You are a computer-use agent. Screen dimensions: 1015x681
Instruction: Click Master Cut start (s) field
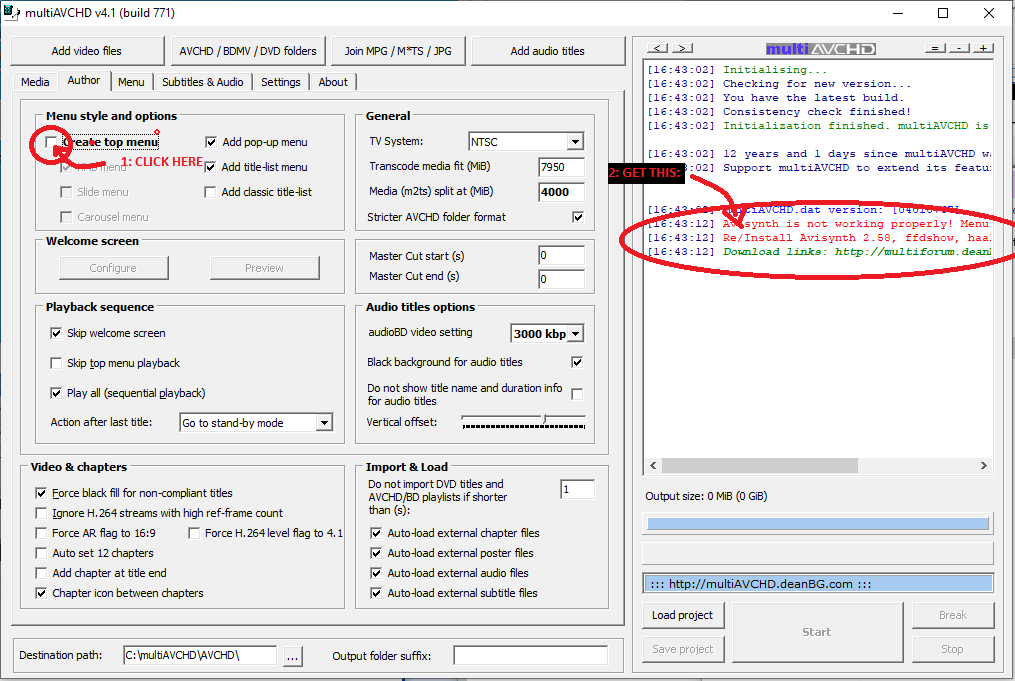561,255
